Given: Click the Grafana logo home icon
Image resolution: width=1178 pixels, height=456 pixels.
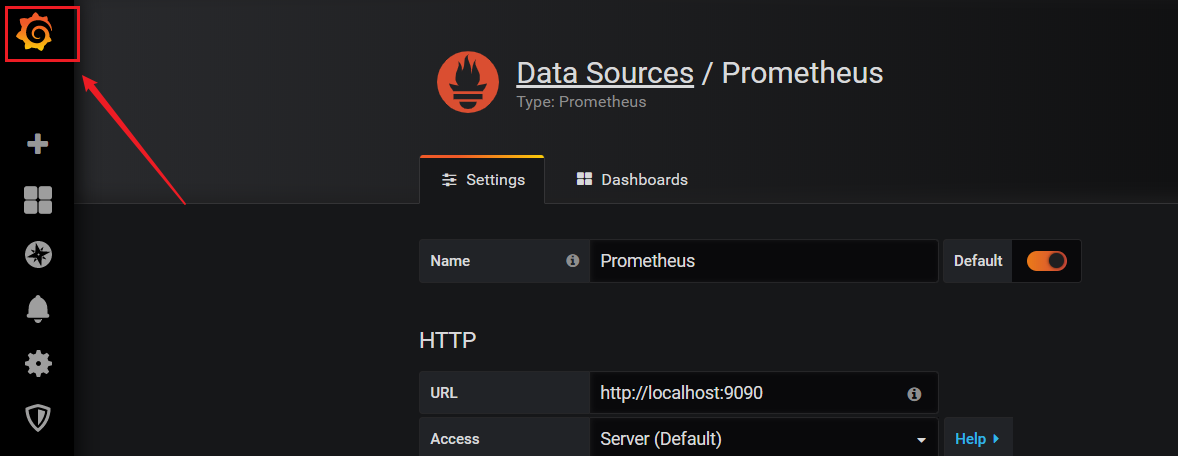Looking at the screenshot, I should point(36,34).
